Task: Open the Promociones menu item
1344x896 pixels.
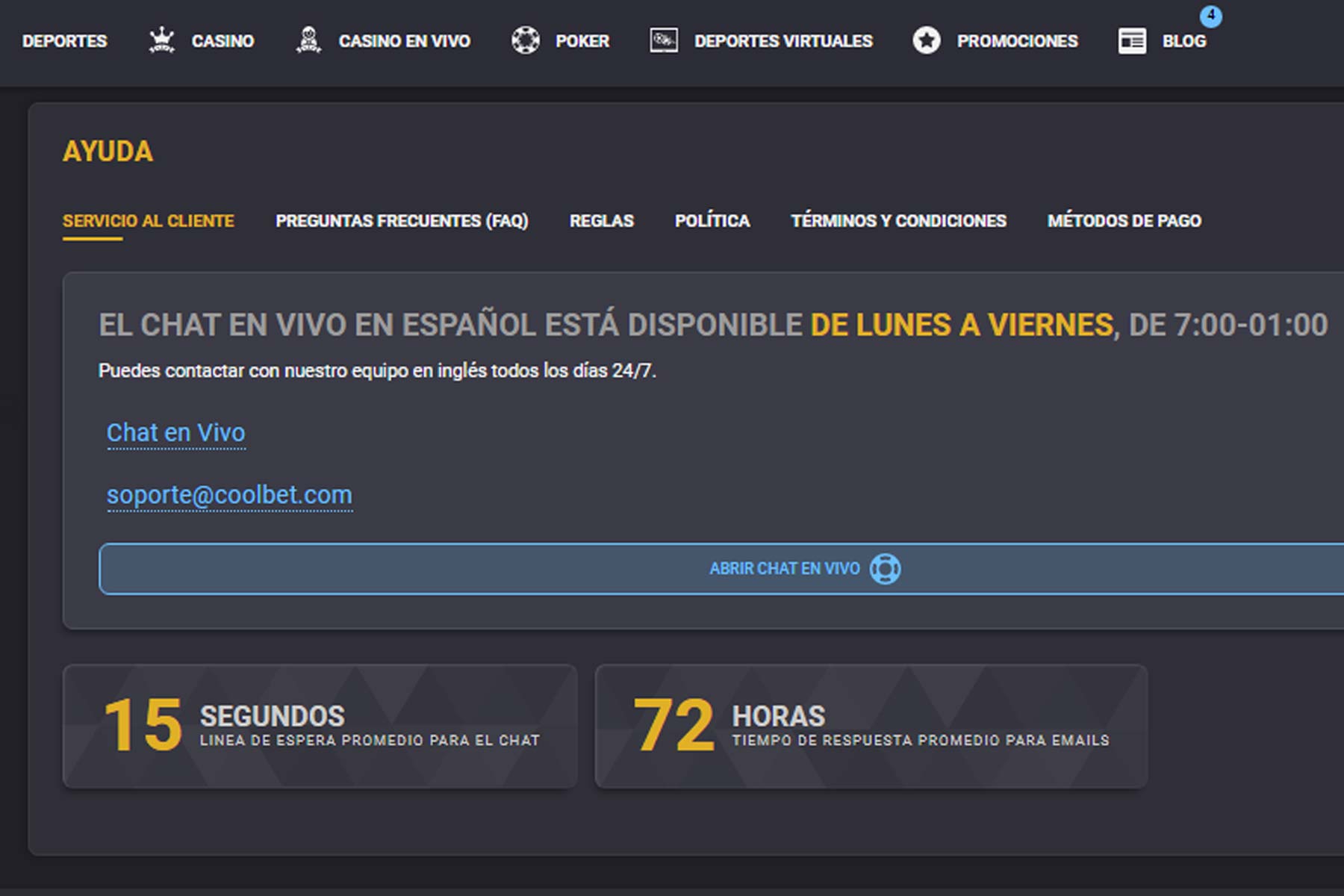Action: pyautogui.click(x=1016, y=40)
